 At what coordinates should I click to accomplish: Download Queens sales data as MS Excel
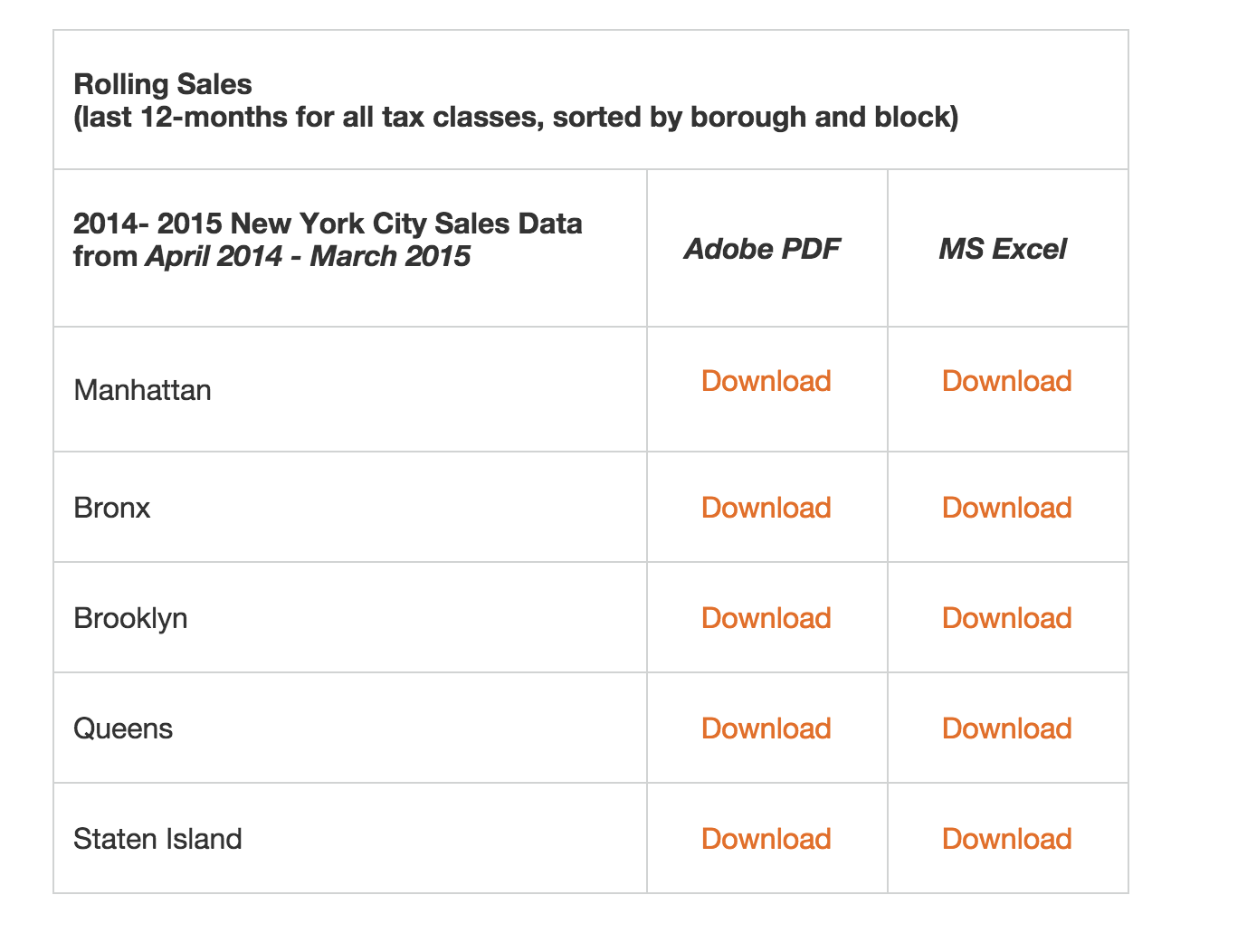coord(1006,728)
